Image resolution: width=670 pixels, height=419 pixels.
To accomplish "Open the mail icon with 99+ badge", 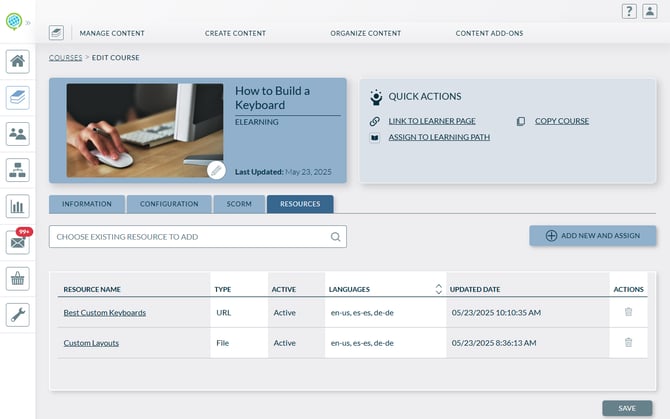I will (x=17, y=242).
